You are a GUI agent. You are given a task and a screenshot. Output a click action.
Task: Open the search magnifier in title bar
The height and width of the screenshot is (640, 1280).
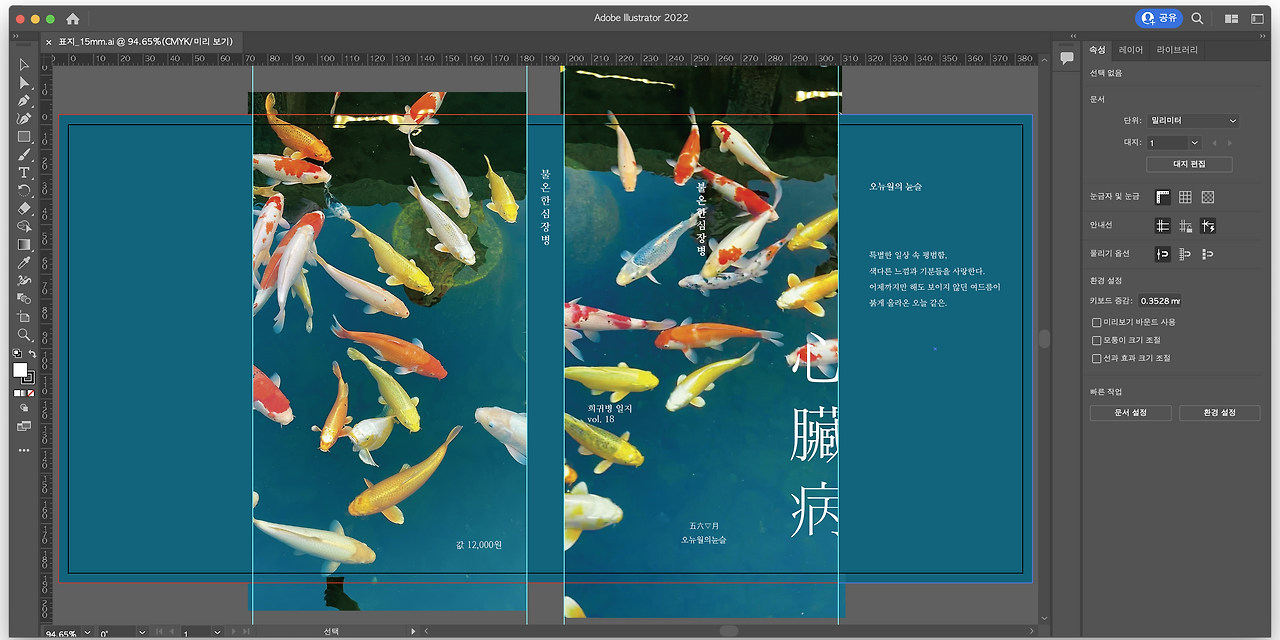pos(1197,18)
